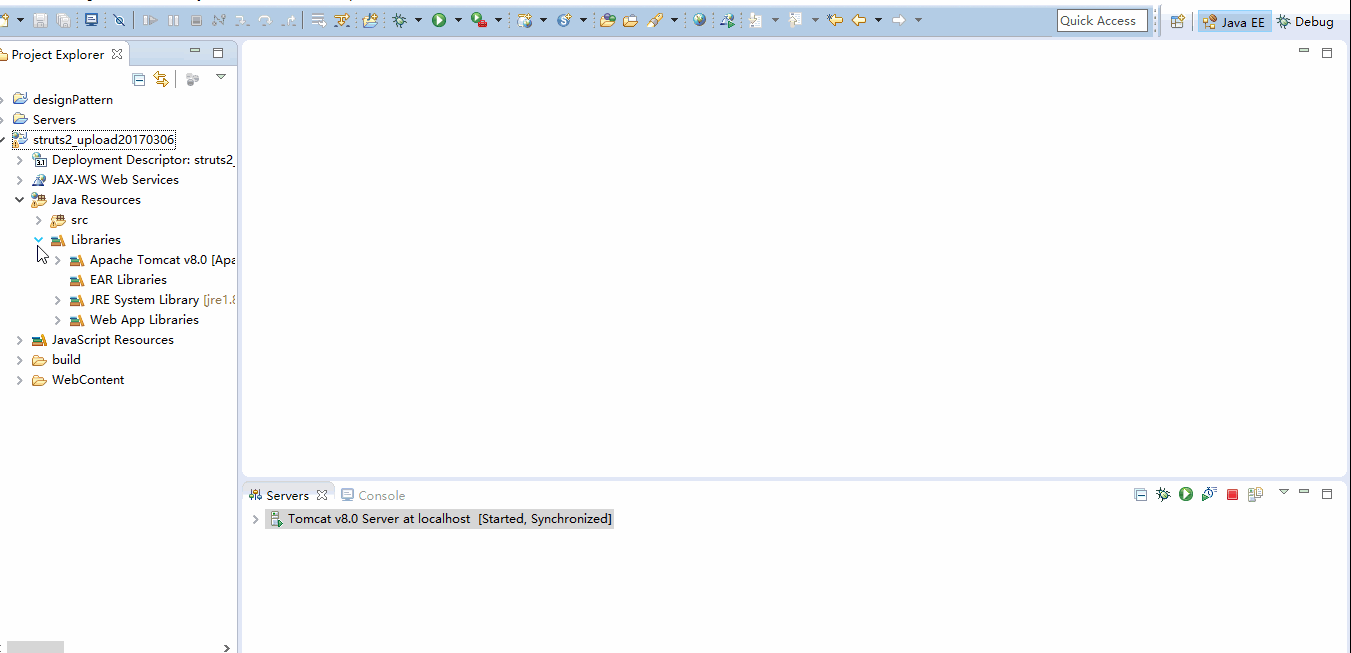Click horizontal scrollbar in Project Explorer
This screenshot has height=653, width=1351.
pyautogui.click(x=35, y=647)
